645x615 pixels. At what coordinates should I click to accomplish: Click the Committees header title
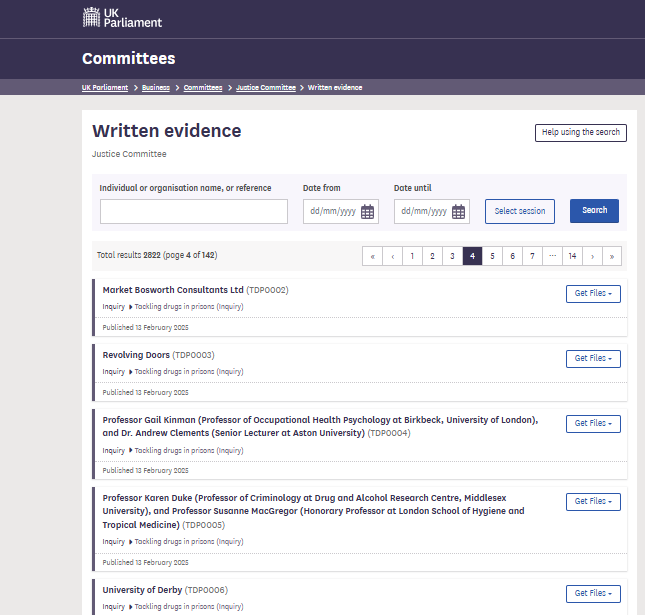129,58
